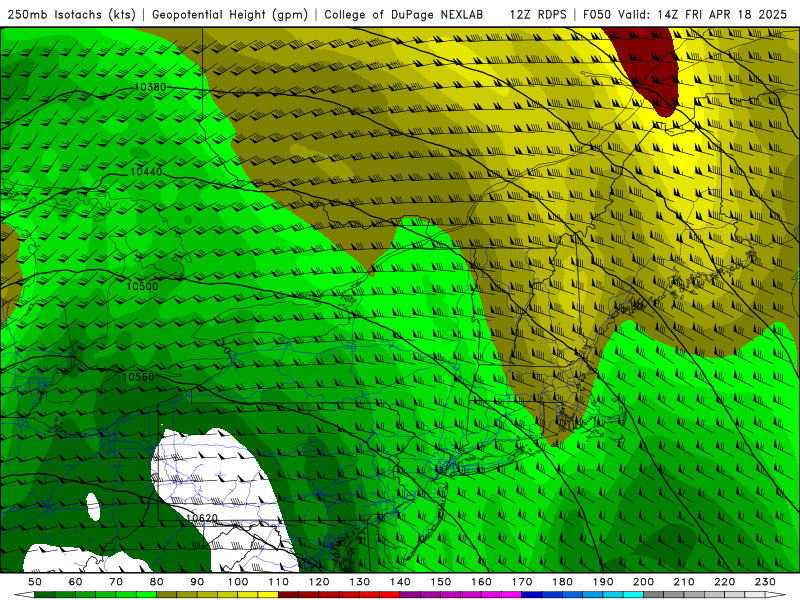This screenshot has height=600, width=800.
Task: Click the 130 value on the color scale
Action: (x=360, y=582)
